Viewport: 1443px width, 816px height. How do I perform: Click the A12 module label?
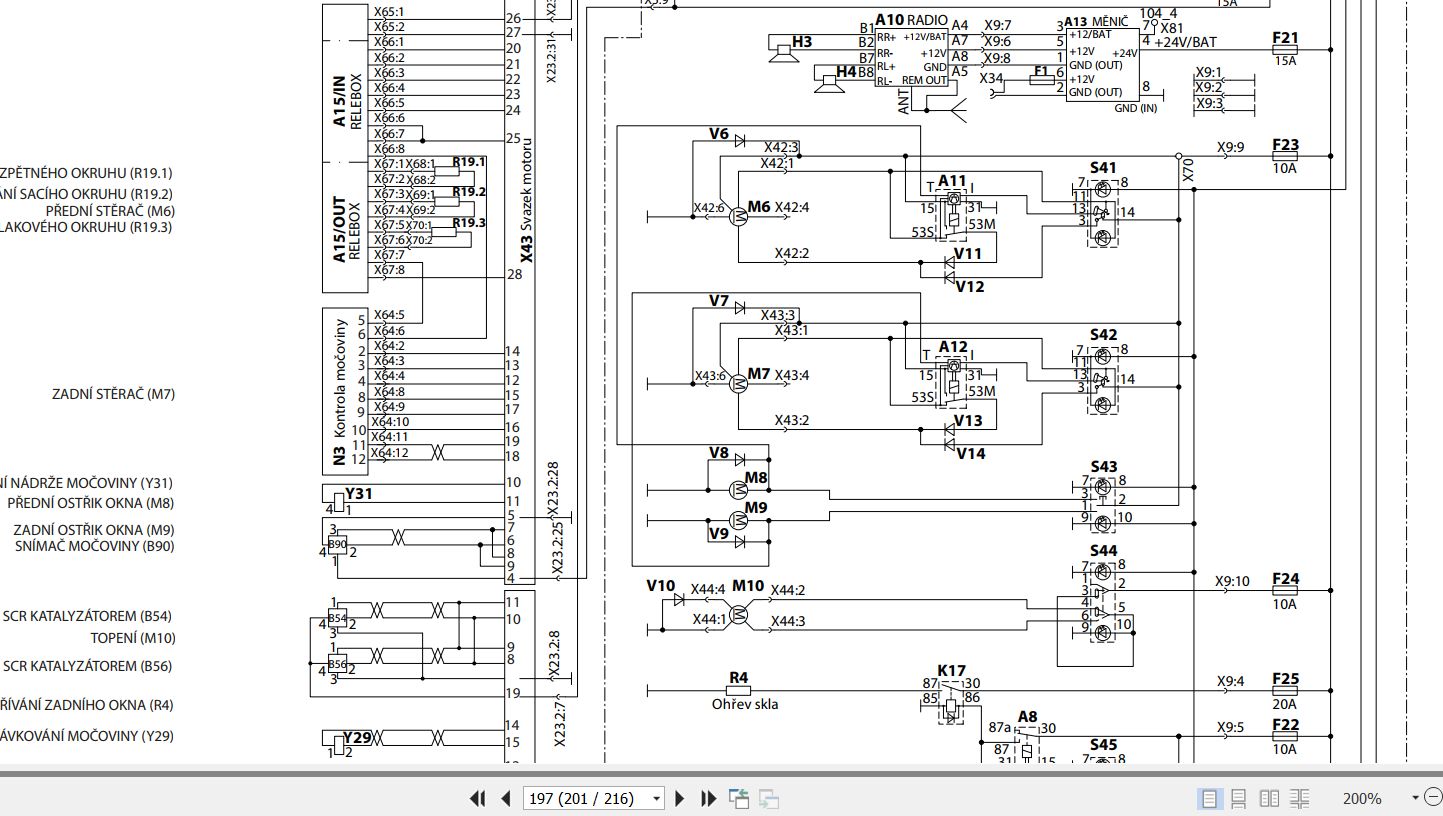coord(952,347)
